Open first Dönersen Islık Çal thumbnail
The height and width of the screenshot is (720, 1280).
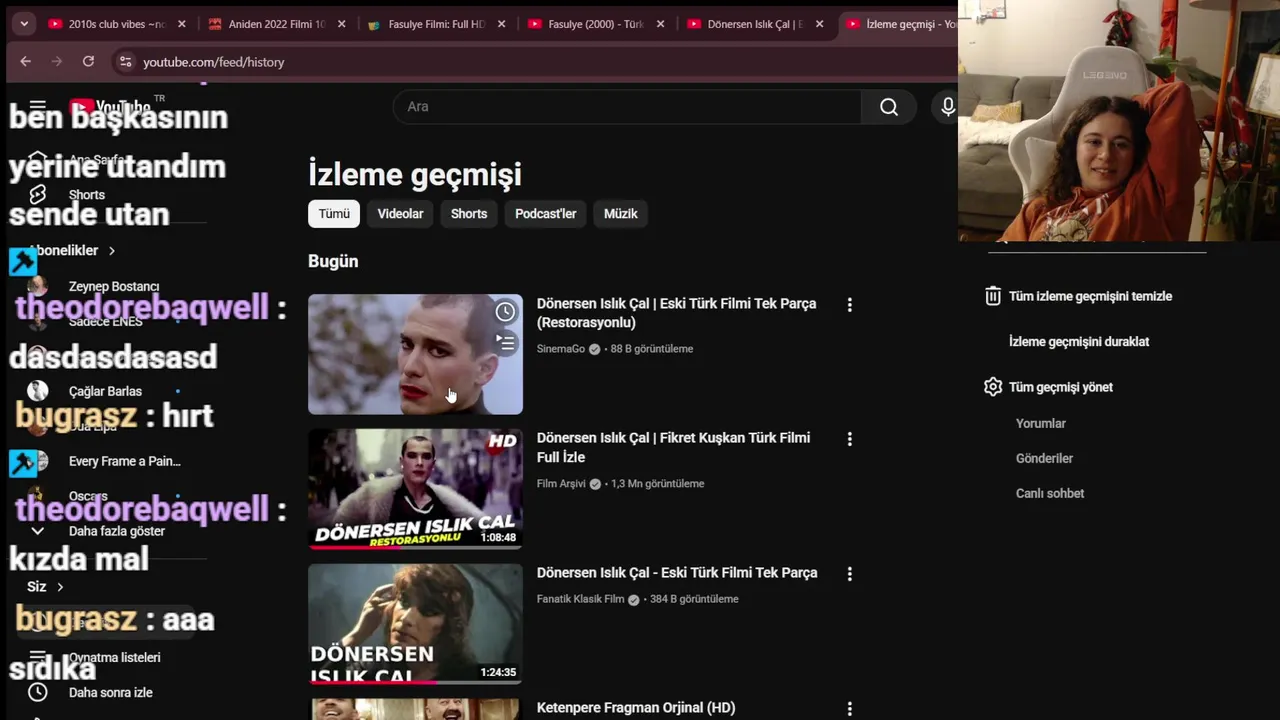pyautogui.click(x=415, y=354)
